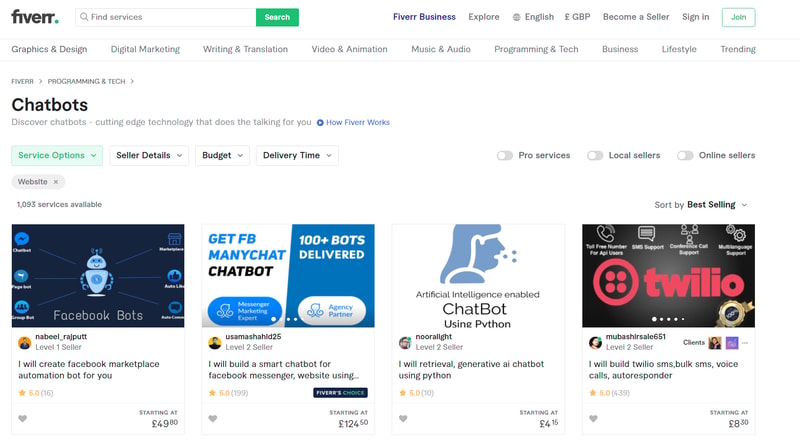
Task: Open the FB Manychat Chatbot thumbnail
Action: tap(288, 276)
